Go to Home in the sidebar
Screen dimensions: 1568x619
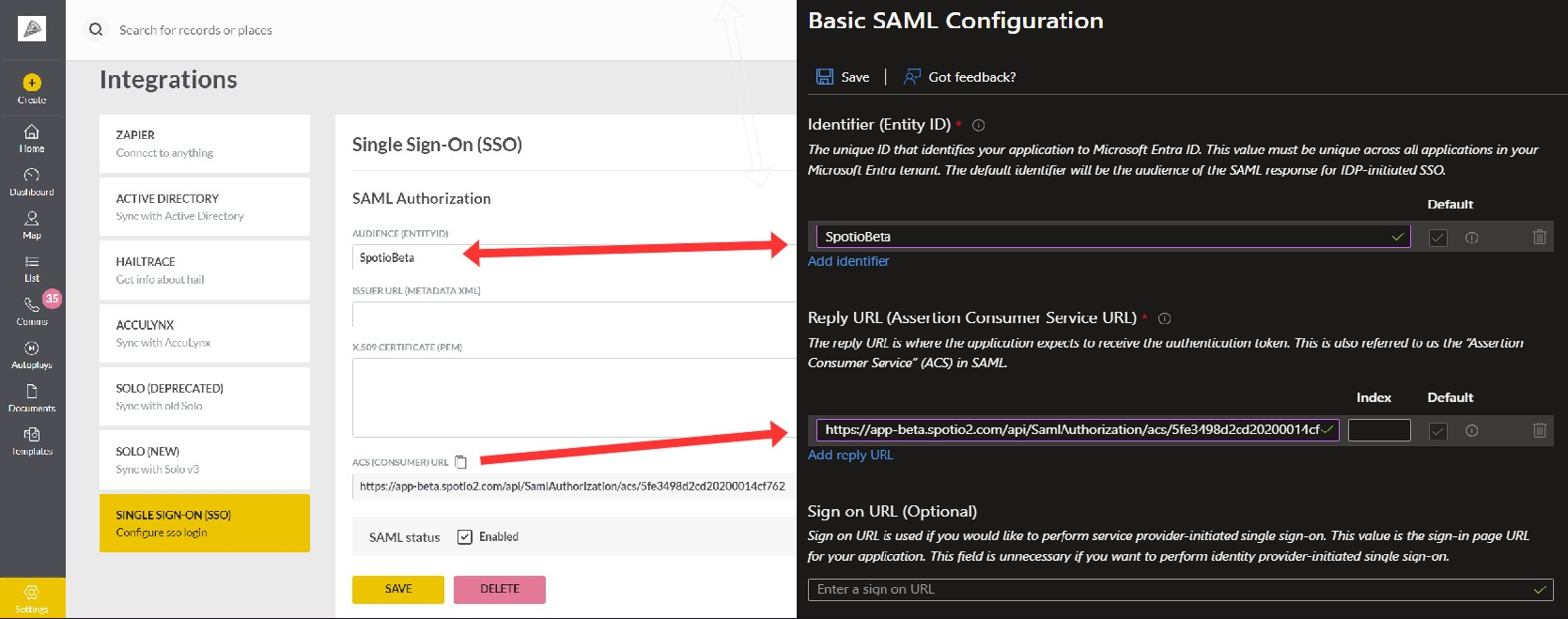[x=32, y=138]
